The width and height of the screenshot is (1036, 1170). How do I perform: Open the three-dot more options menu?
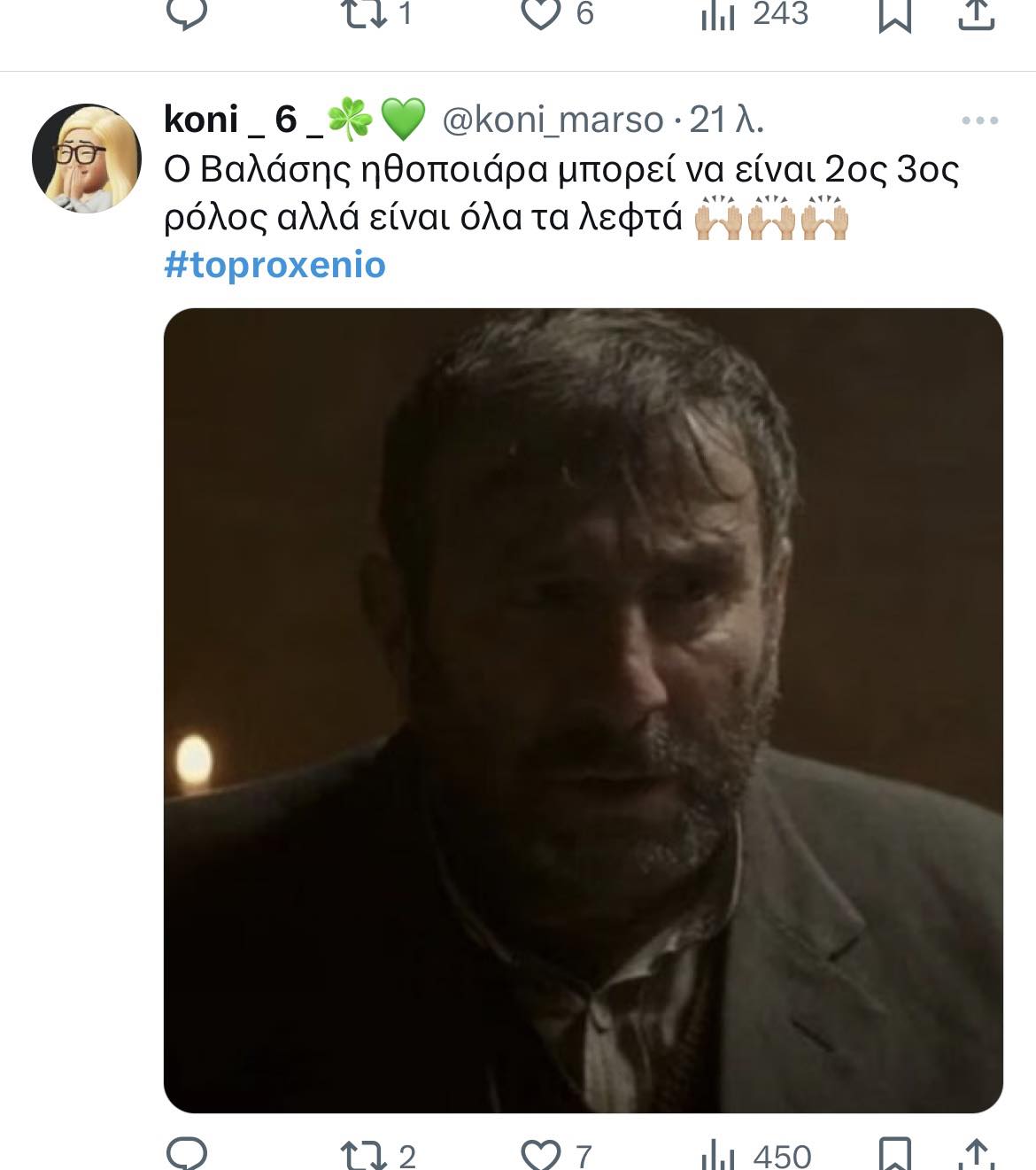pos(979,120)
